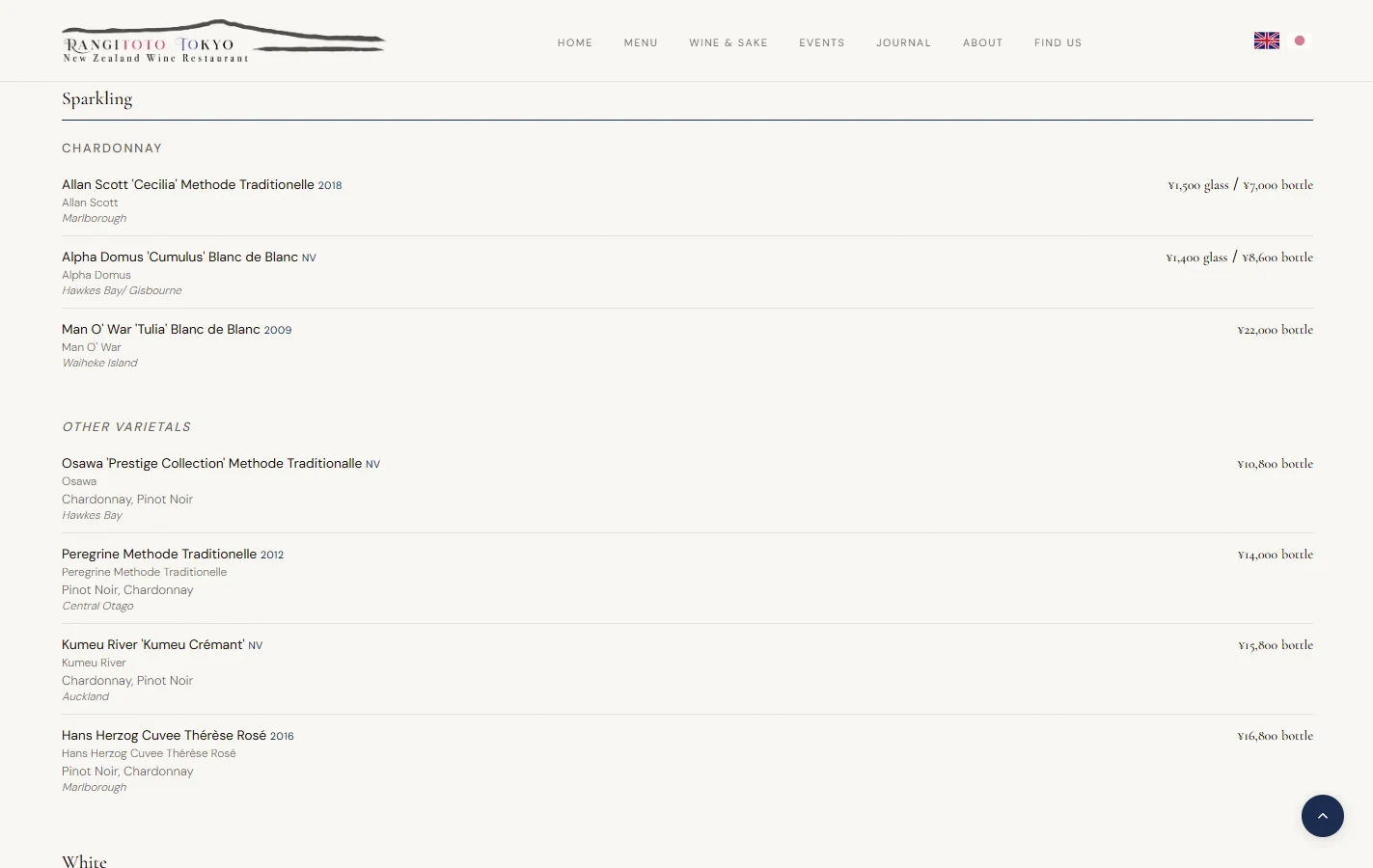Select Kumeu River 'Kumeu Crémant' wine
1373x868 pixels.
[162, 644]
